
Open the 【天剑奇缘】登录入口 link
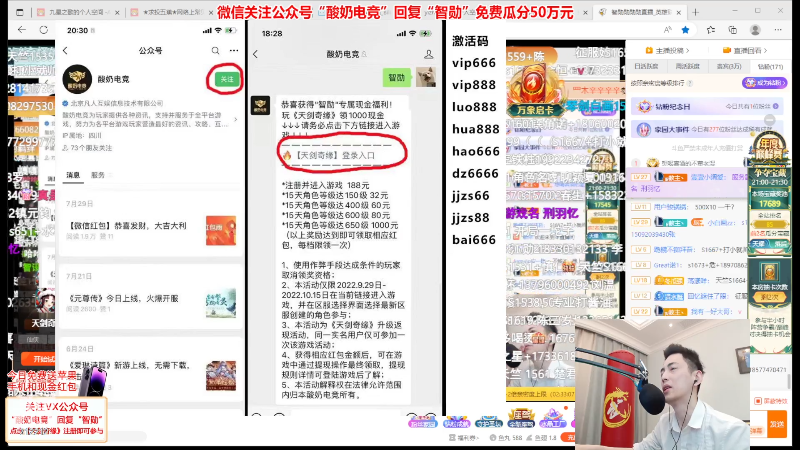[336, 155]
